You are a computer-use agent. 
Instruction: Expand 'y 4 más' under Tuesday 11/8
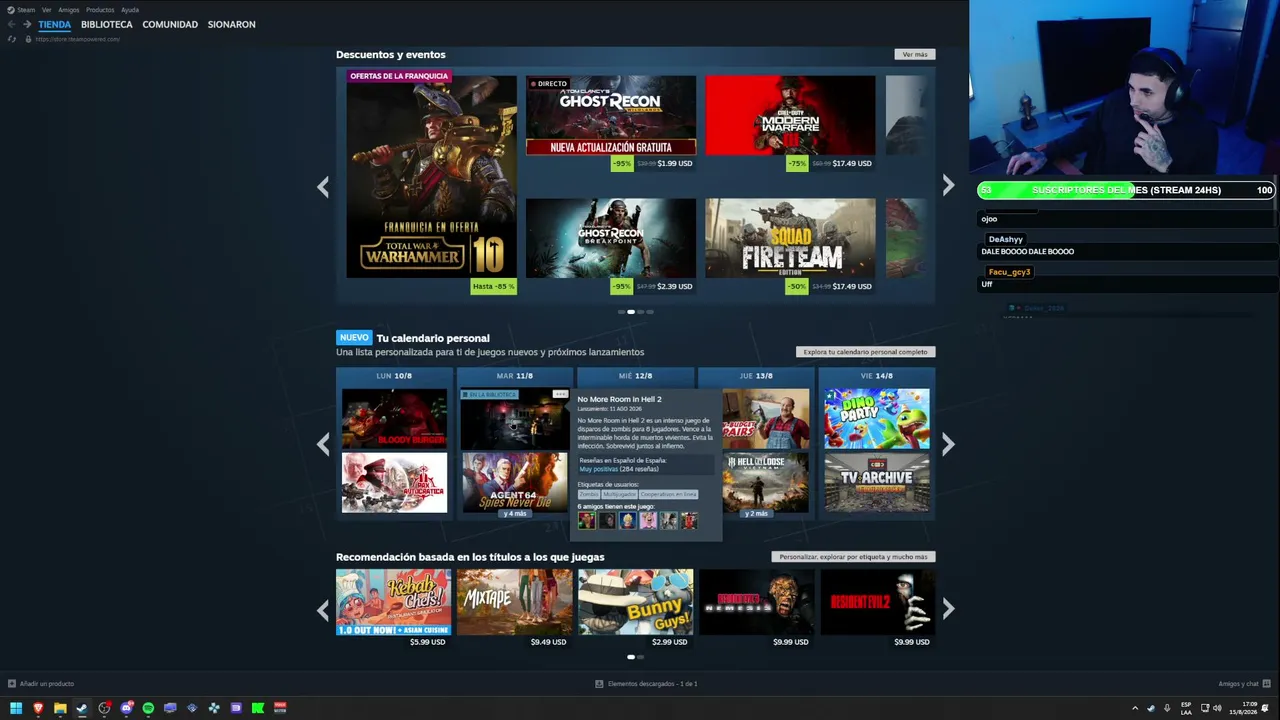pos(515,514)
